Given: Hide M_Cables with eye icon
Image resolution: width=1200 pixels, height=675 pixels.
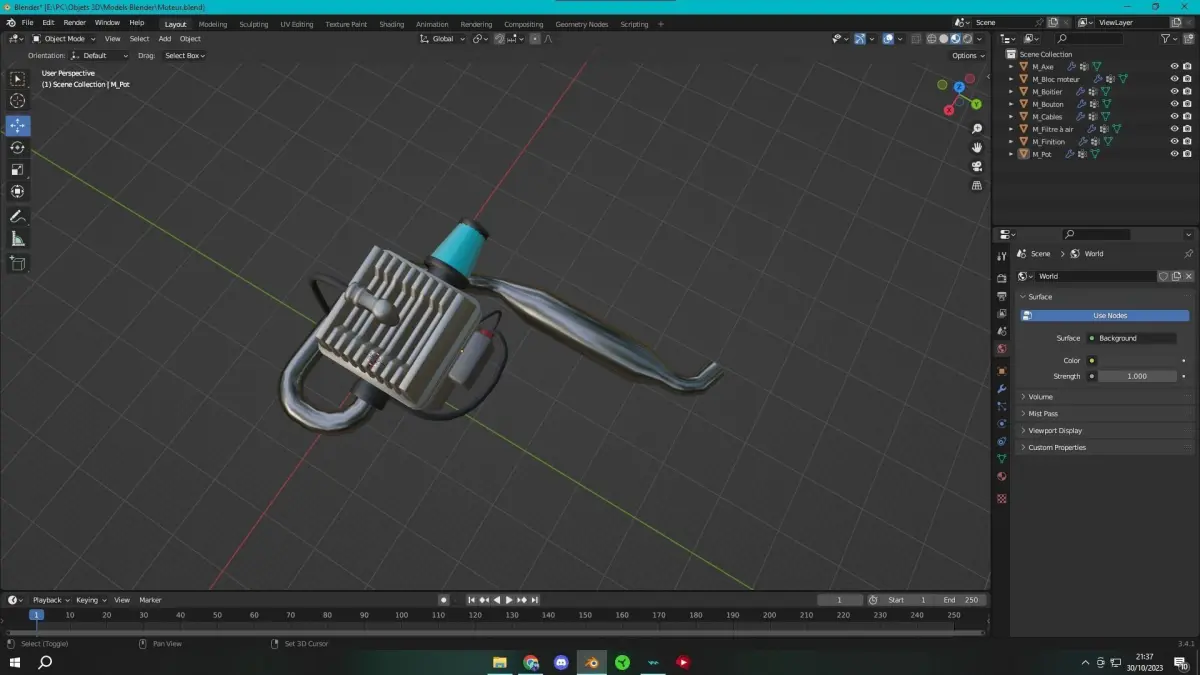Looking at the screenshot, I should (x=1174, y=116).
